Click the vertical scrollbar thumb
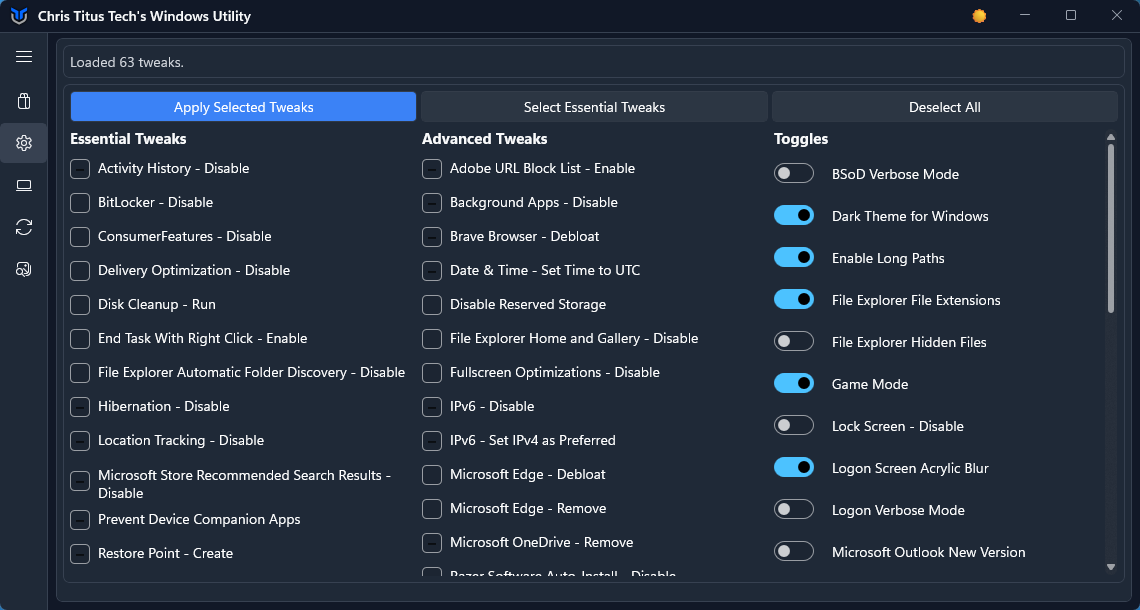 pos(1110,228)
